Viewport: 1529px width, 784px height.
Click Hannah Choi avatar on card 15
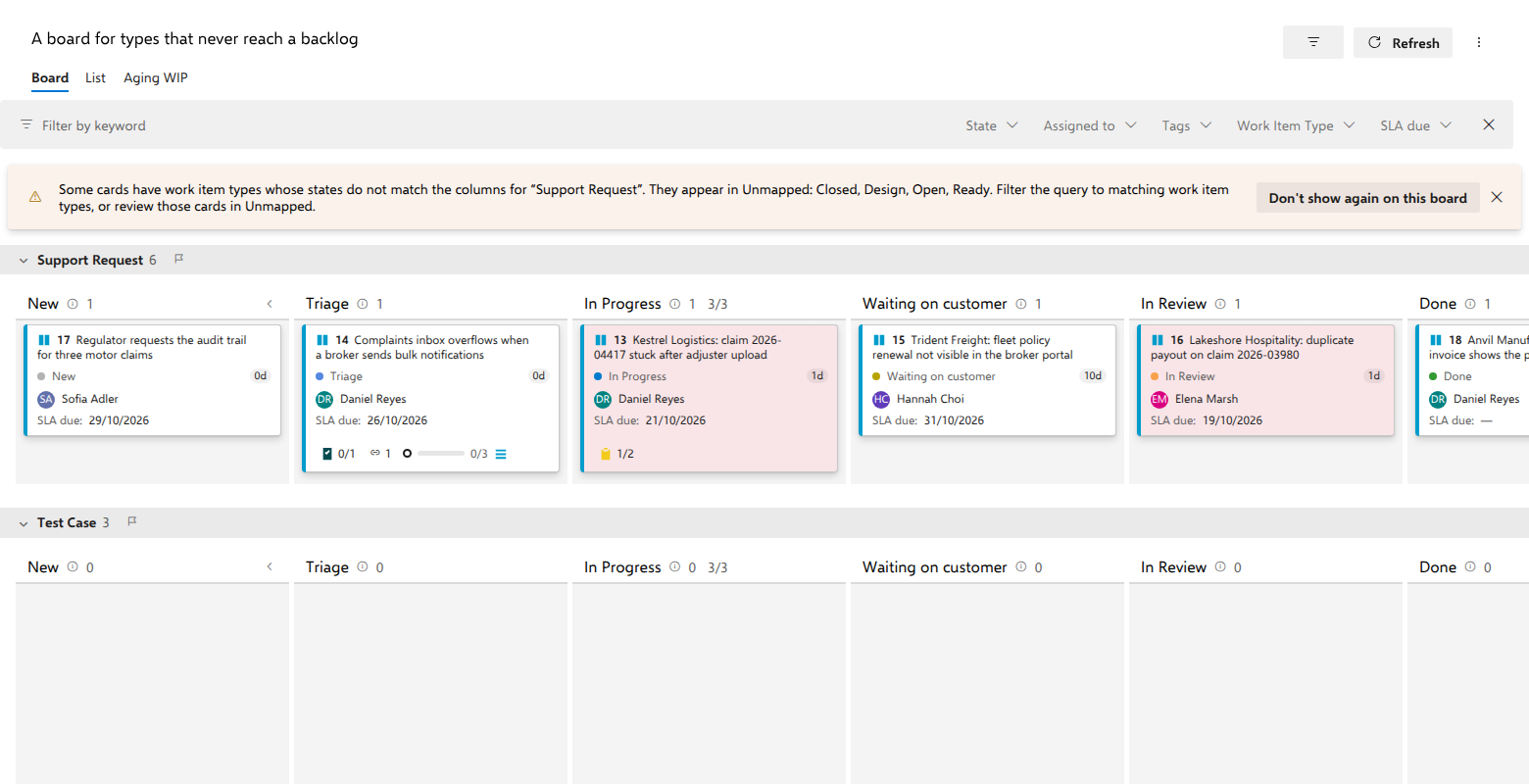[x=881, y=399]
